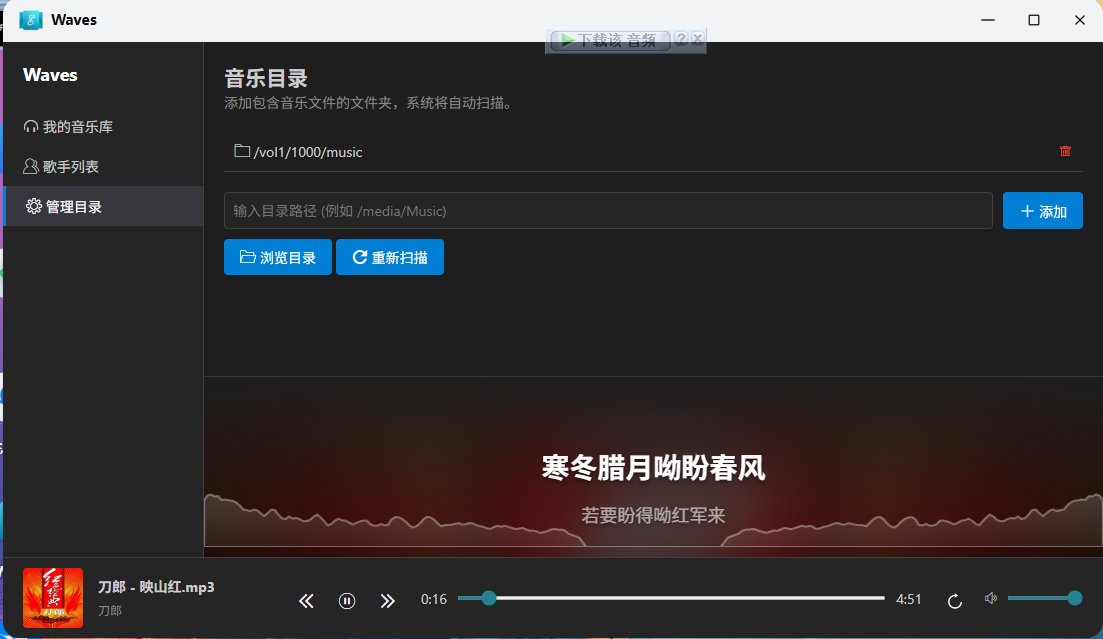Click the Waves sidebar heading
Image resolution: width=1103 pixels, height=639 pixels.
tap(50, 75)
